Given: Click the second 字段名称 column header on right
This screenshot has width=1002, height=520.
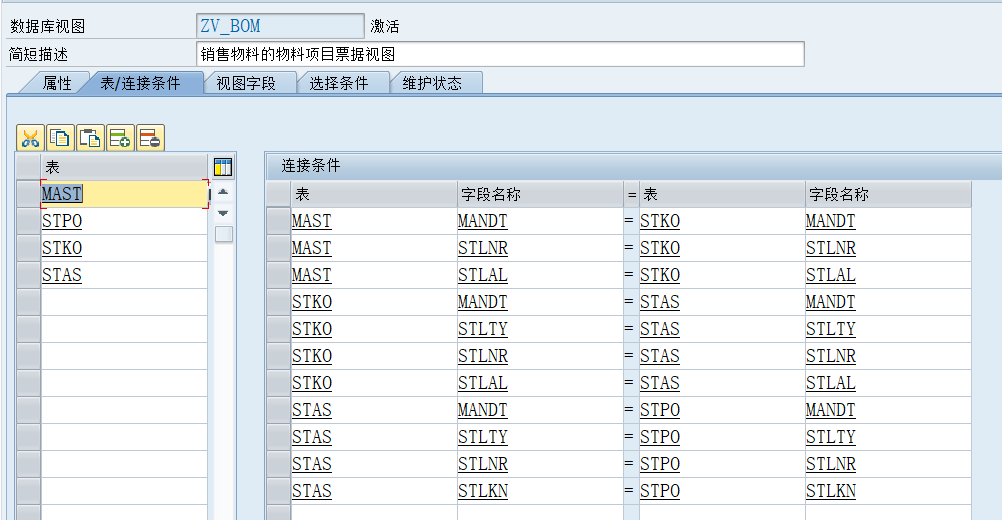Looking at the screenshot, I should click(x=888, y=194).
